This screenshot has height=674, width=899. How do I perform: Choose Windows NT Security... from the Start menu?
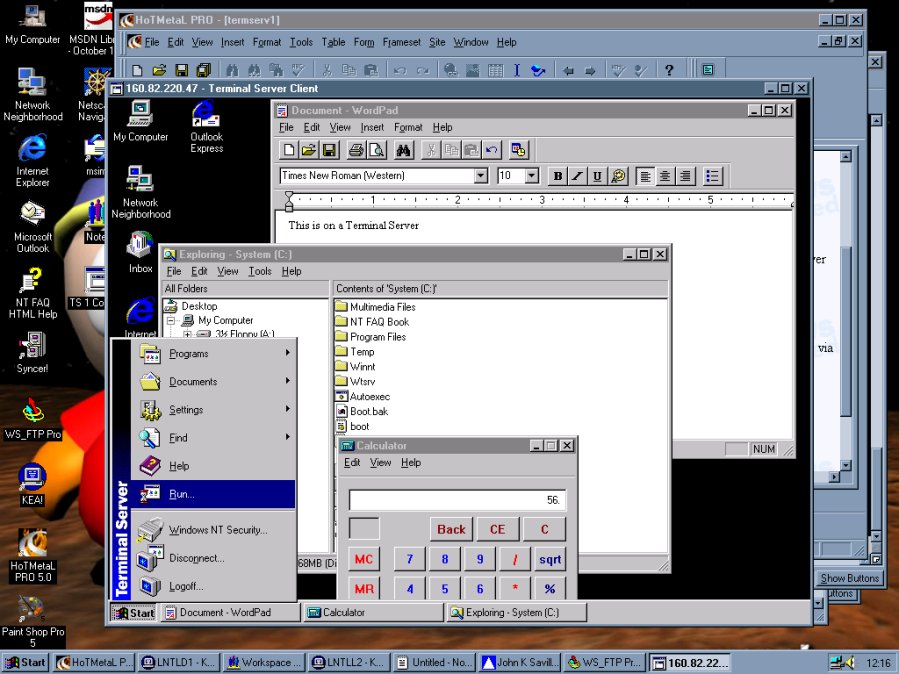[213, 530]
